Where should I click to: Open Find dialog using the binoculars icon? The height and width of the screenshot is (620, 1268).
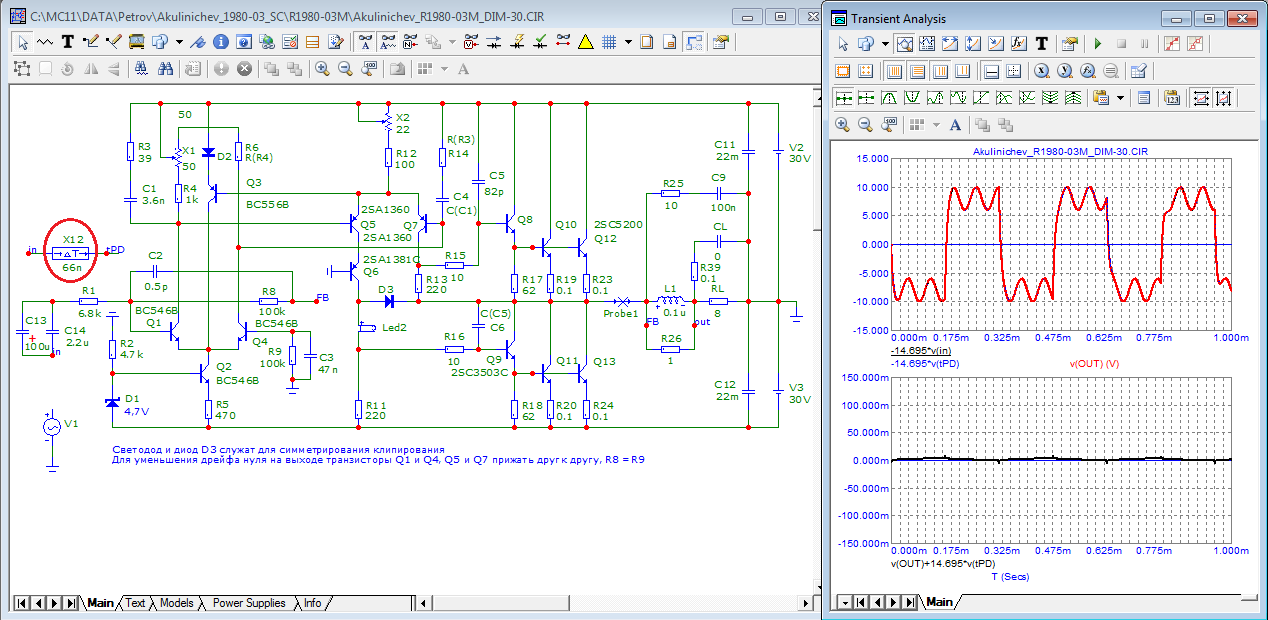coord(166,68)
